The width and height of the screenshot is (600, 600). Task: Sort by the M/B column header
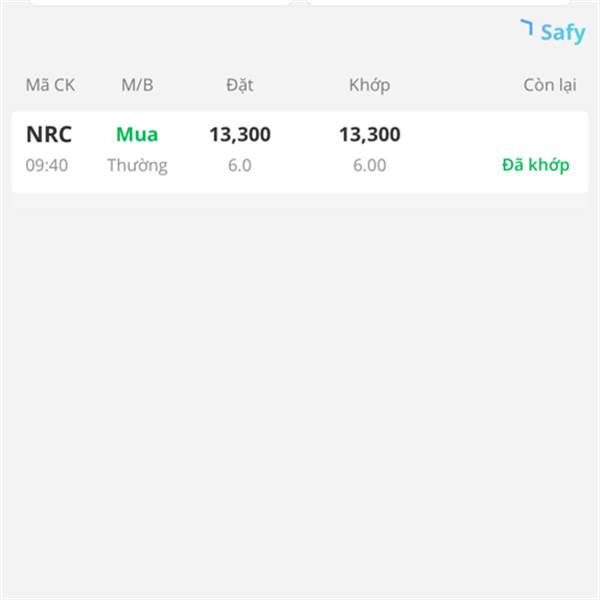coord(137,85)
